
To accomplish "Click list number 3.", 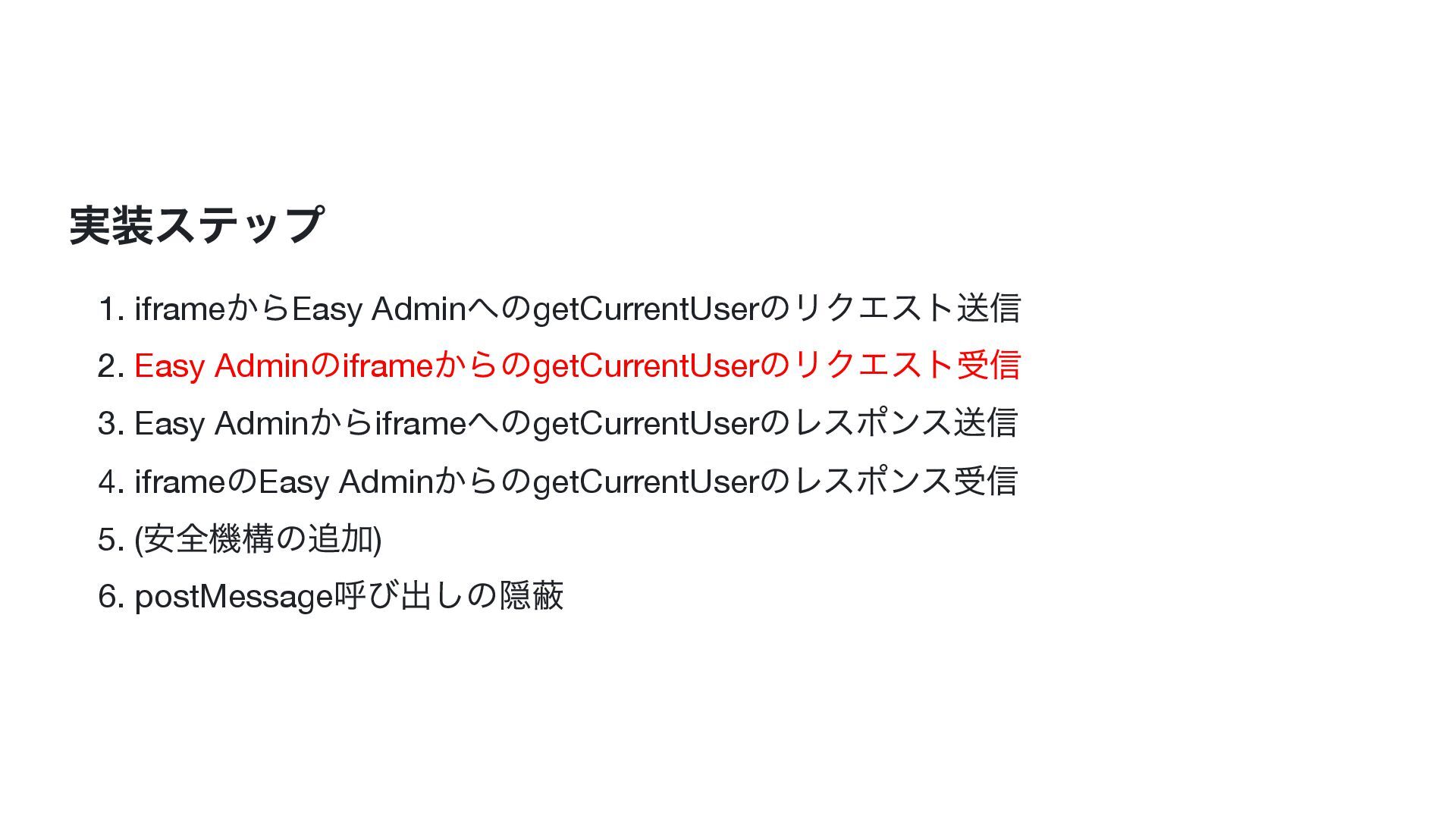I will click(111, 424).
